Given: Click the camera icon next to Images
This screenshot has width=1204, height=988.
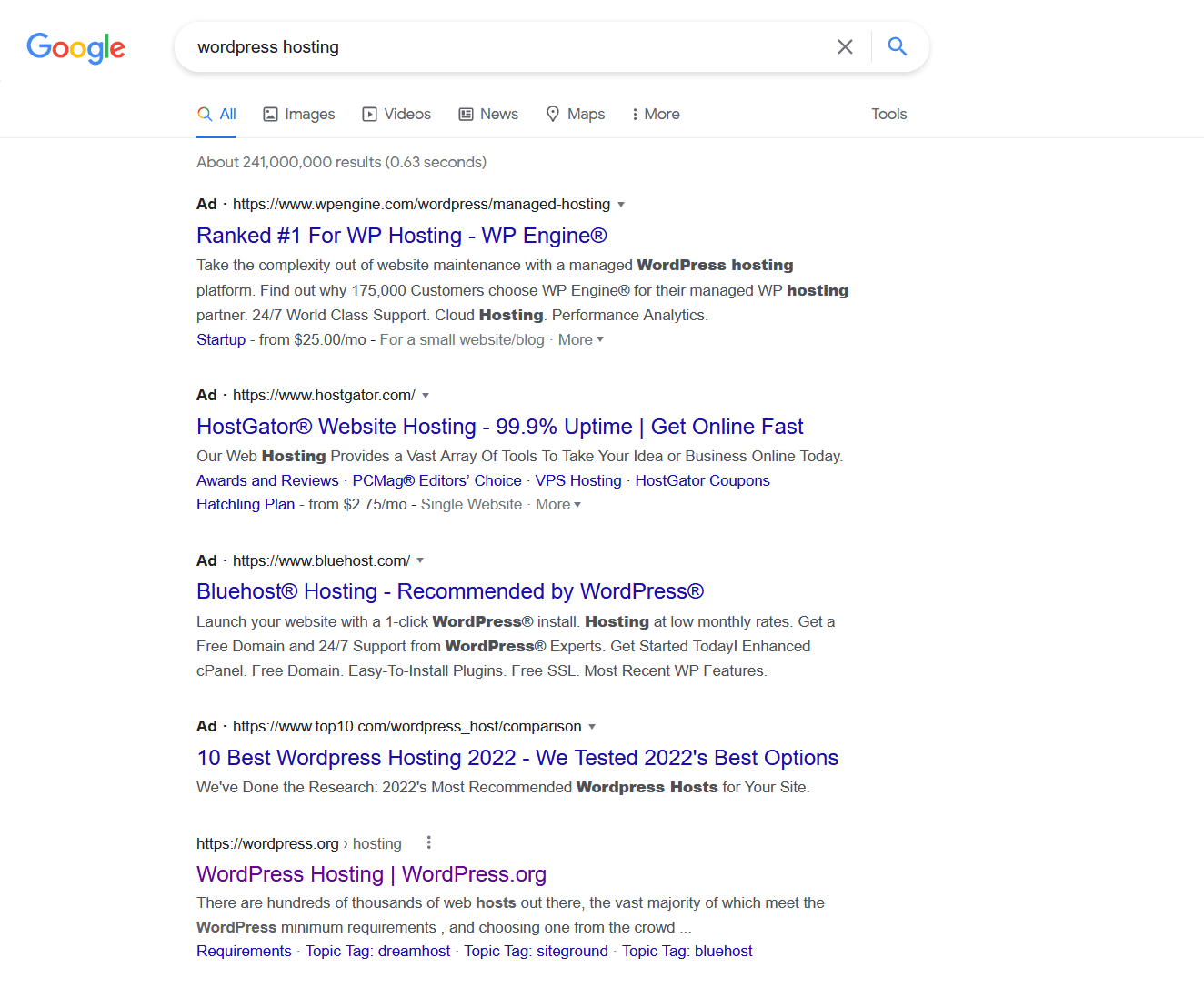Looking at the screenshot, I should coord(270,114).
